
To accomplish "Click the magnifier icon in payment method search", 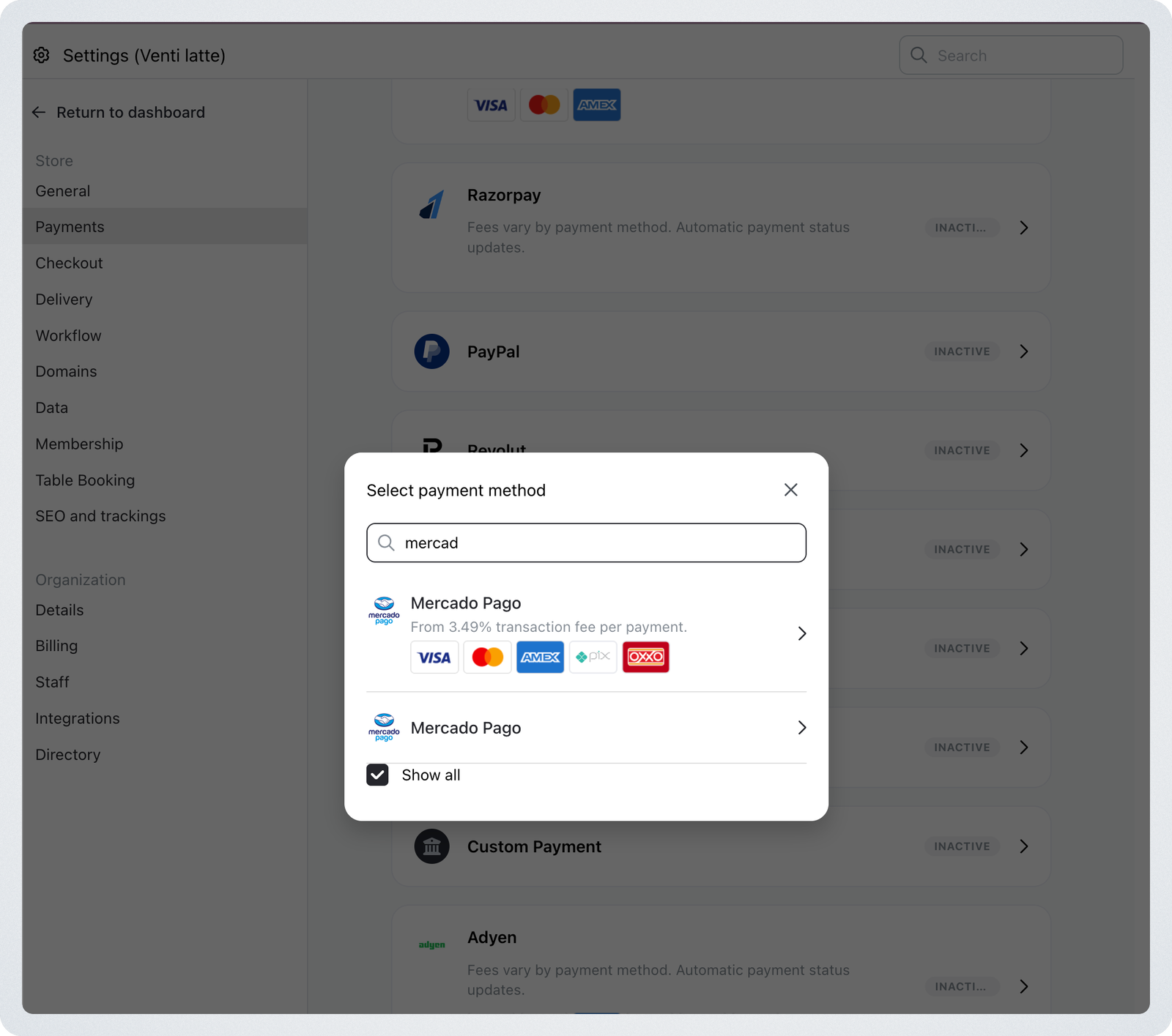I will tap(386, 543).
